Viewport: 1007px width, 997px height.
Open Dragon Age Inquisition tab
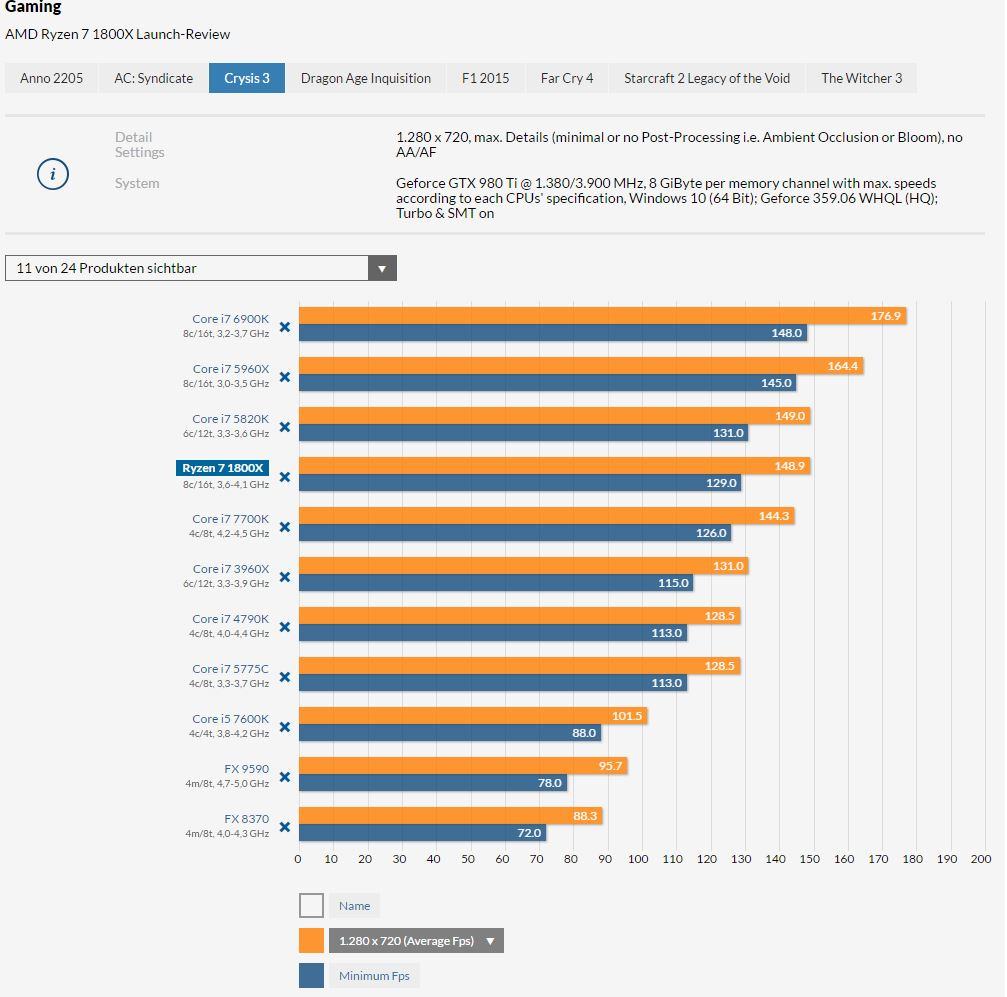coord(365,78)
